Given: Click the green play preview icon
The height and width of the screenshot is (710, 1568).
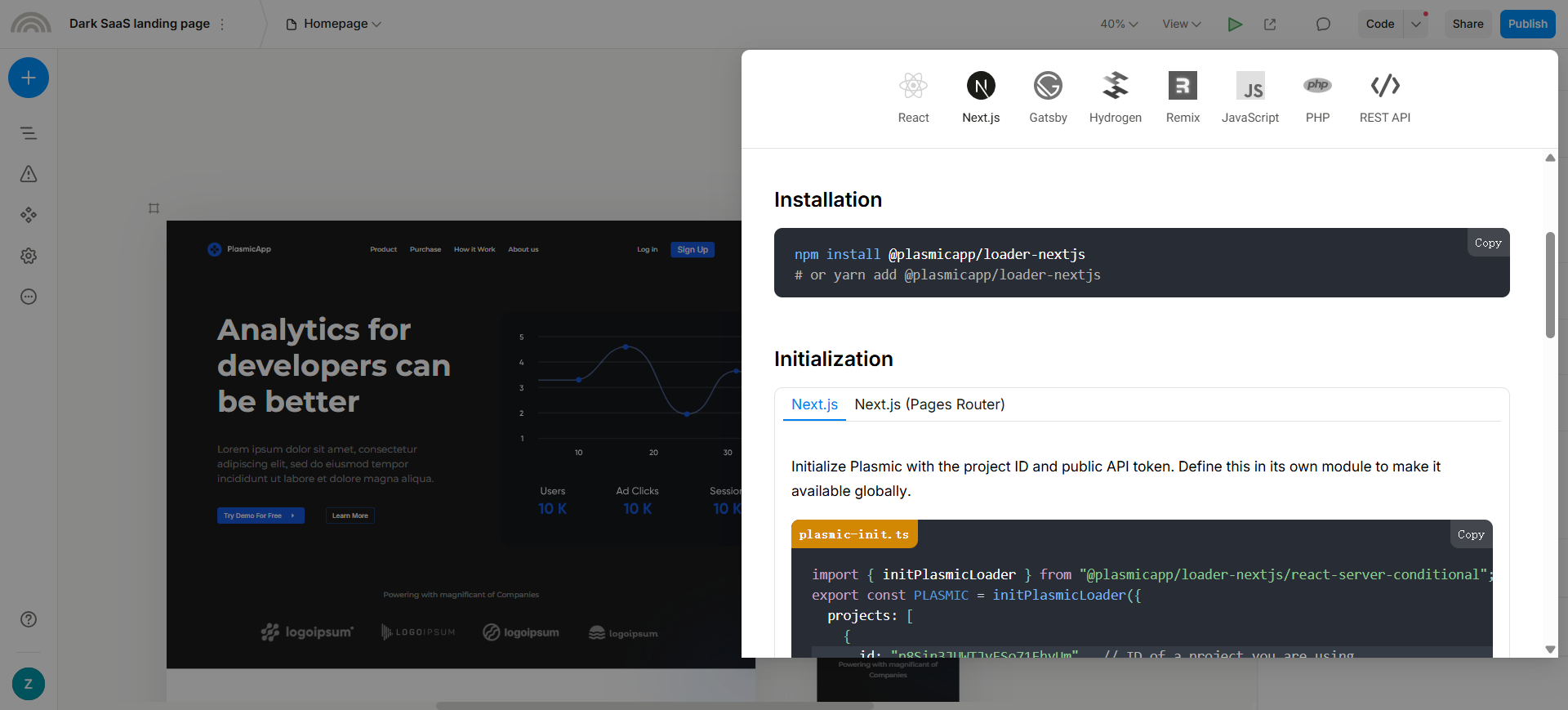Looking at the screenshot, I should tap(1235, 24).
